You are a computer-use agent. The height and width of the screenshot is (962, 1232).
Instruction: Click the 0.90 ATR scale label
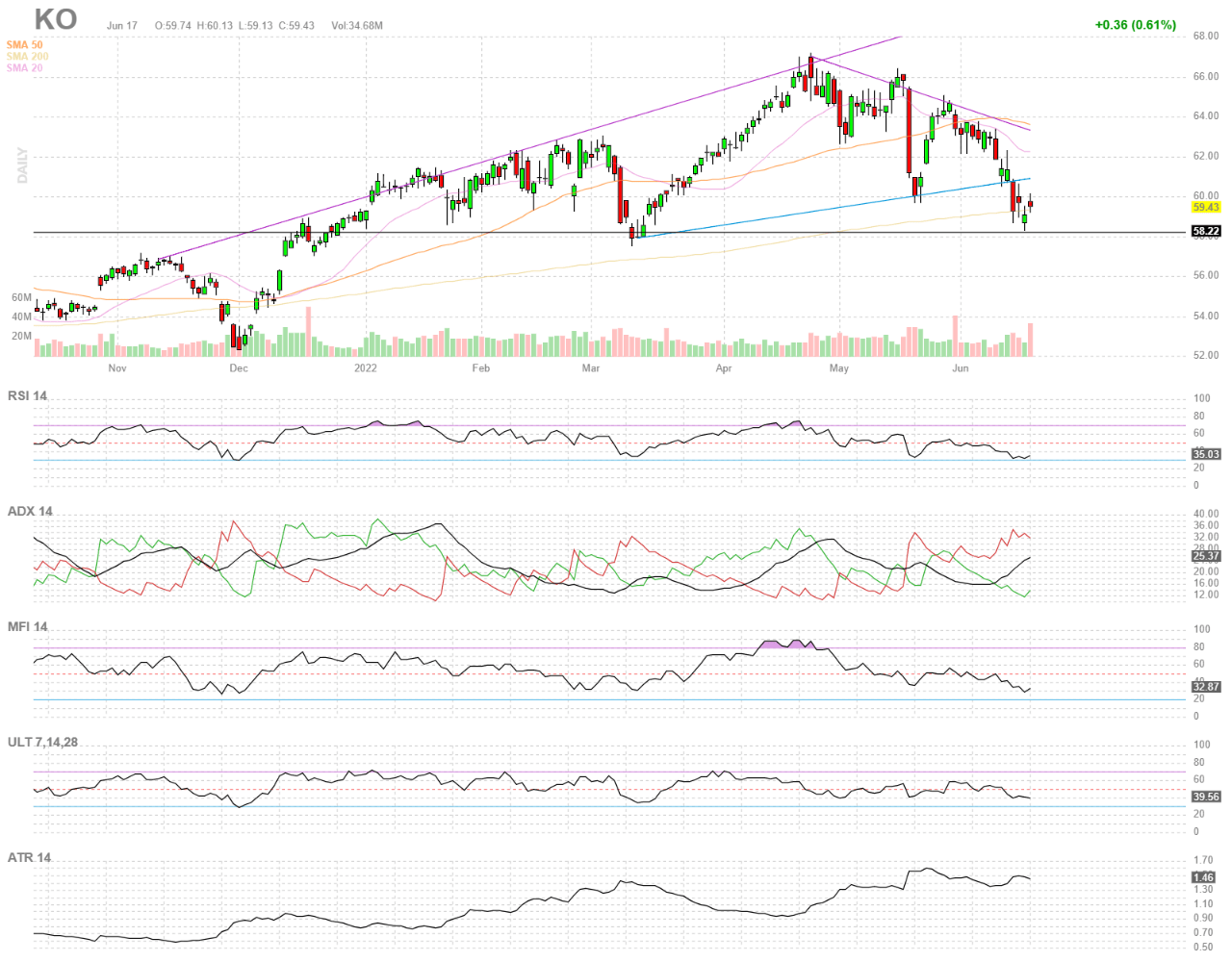(x=1203, y=919)
